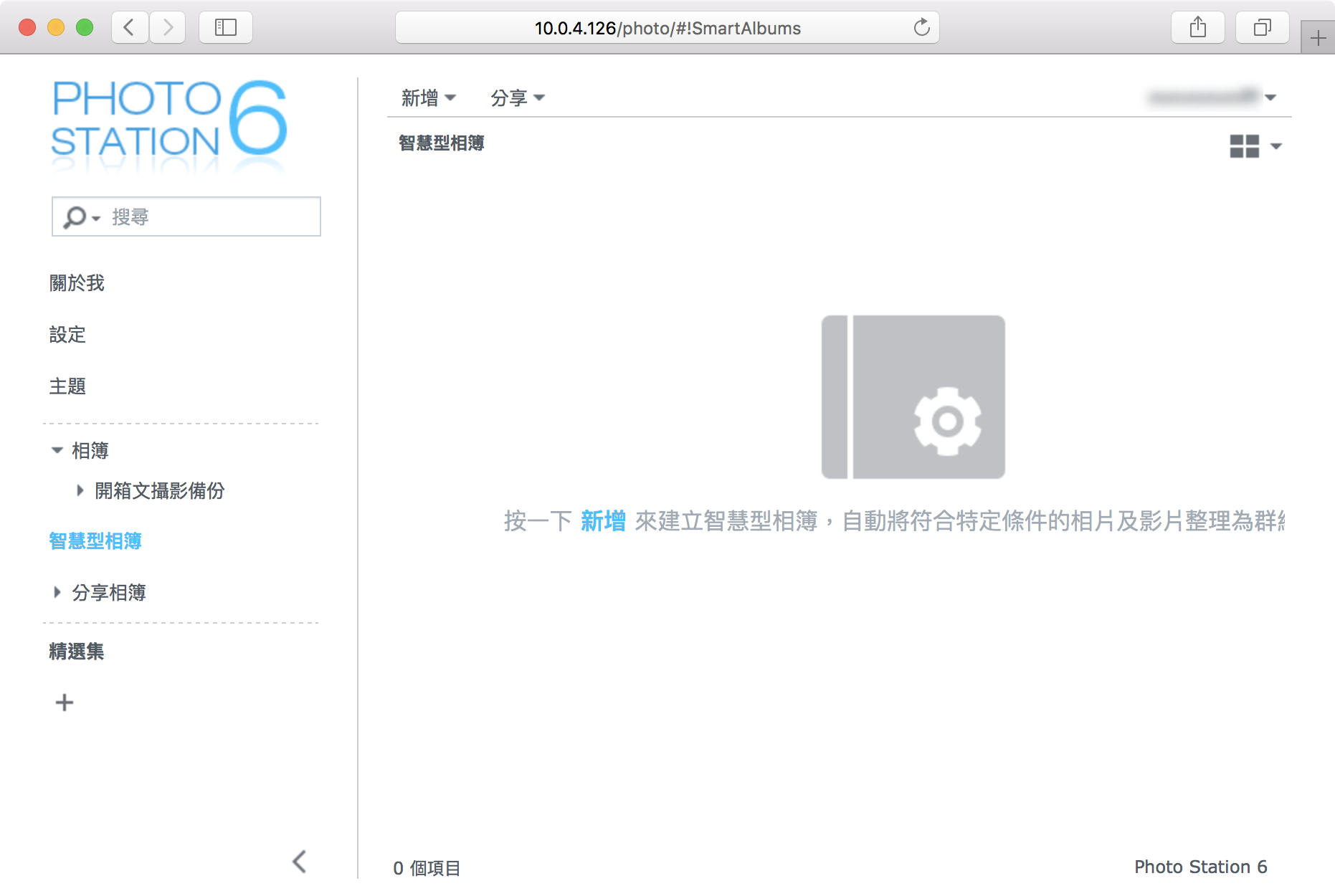The height and width of the screenshot is (896, 1335).
Task: Click the 搜尋 search input field
Action: [212, 216]
